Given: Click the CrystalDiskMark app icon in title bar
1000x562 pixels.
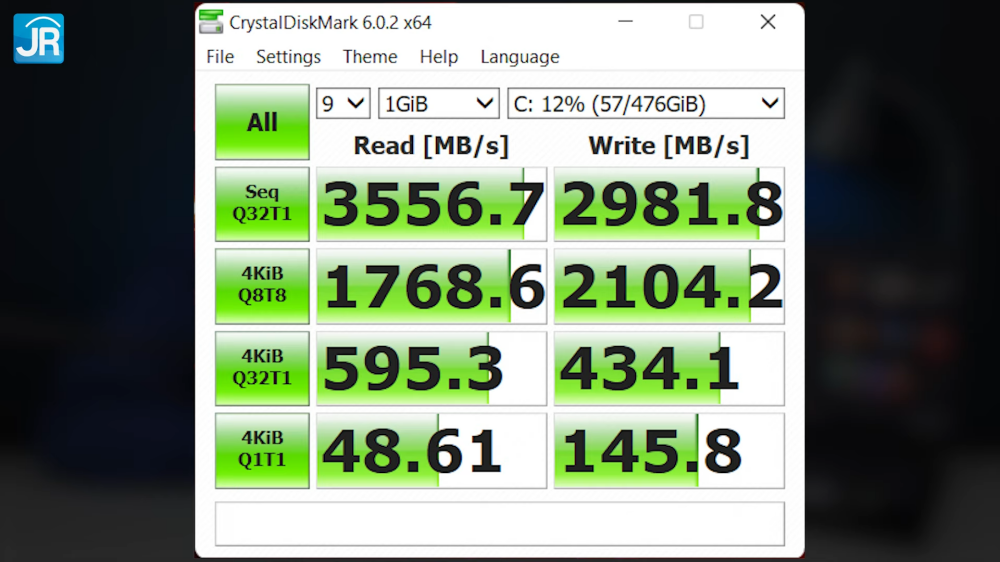Looking at the screenshot, I should tap(211, 21).
